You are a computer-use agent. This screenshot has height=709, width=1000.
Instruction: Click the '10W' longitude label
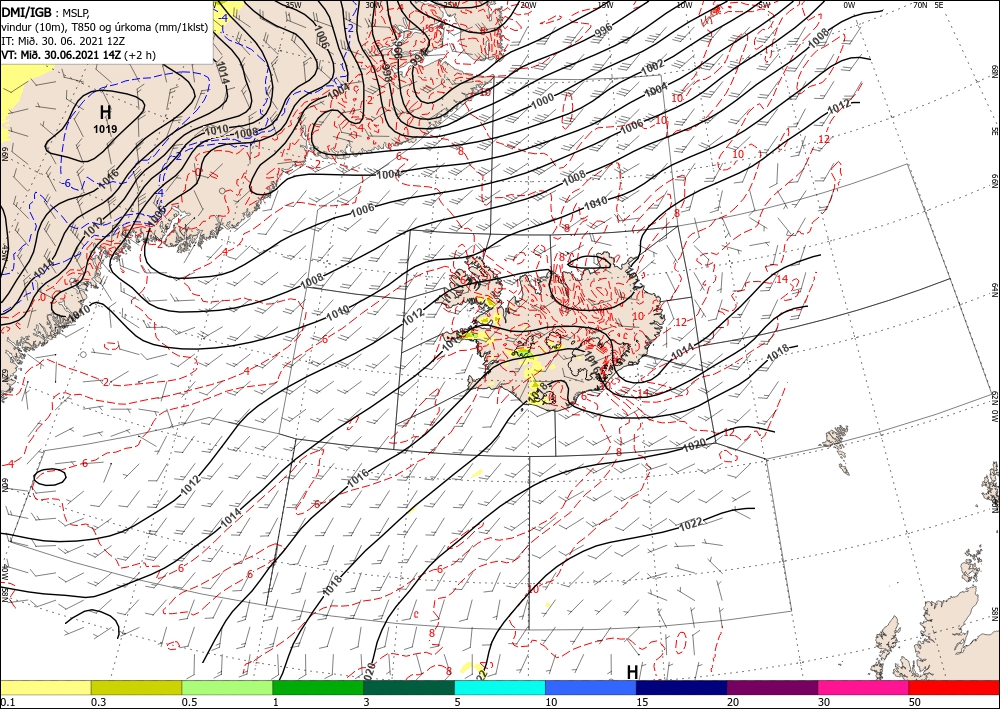[x=684, y=4]
